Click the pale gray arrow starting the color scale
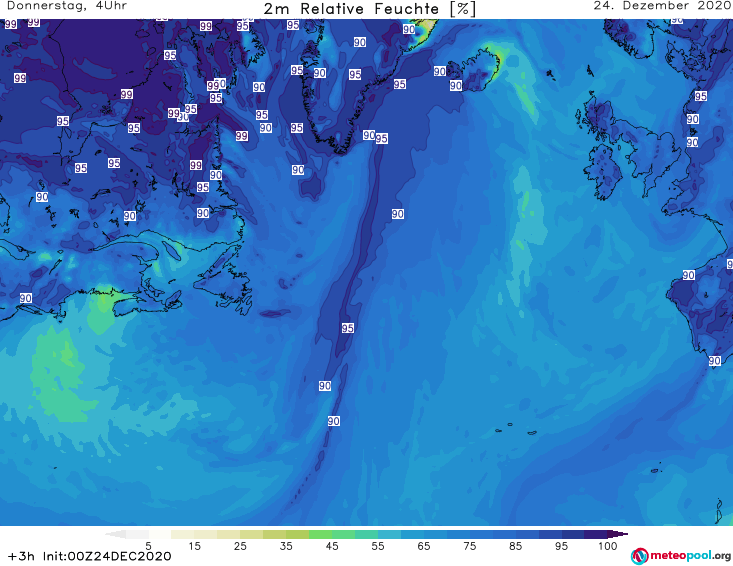The height and width of the screenshot is (566, 733). tap(115, 534)
